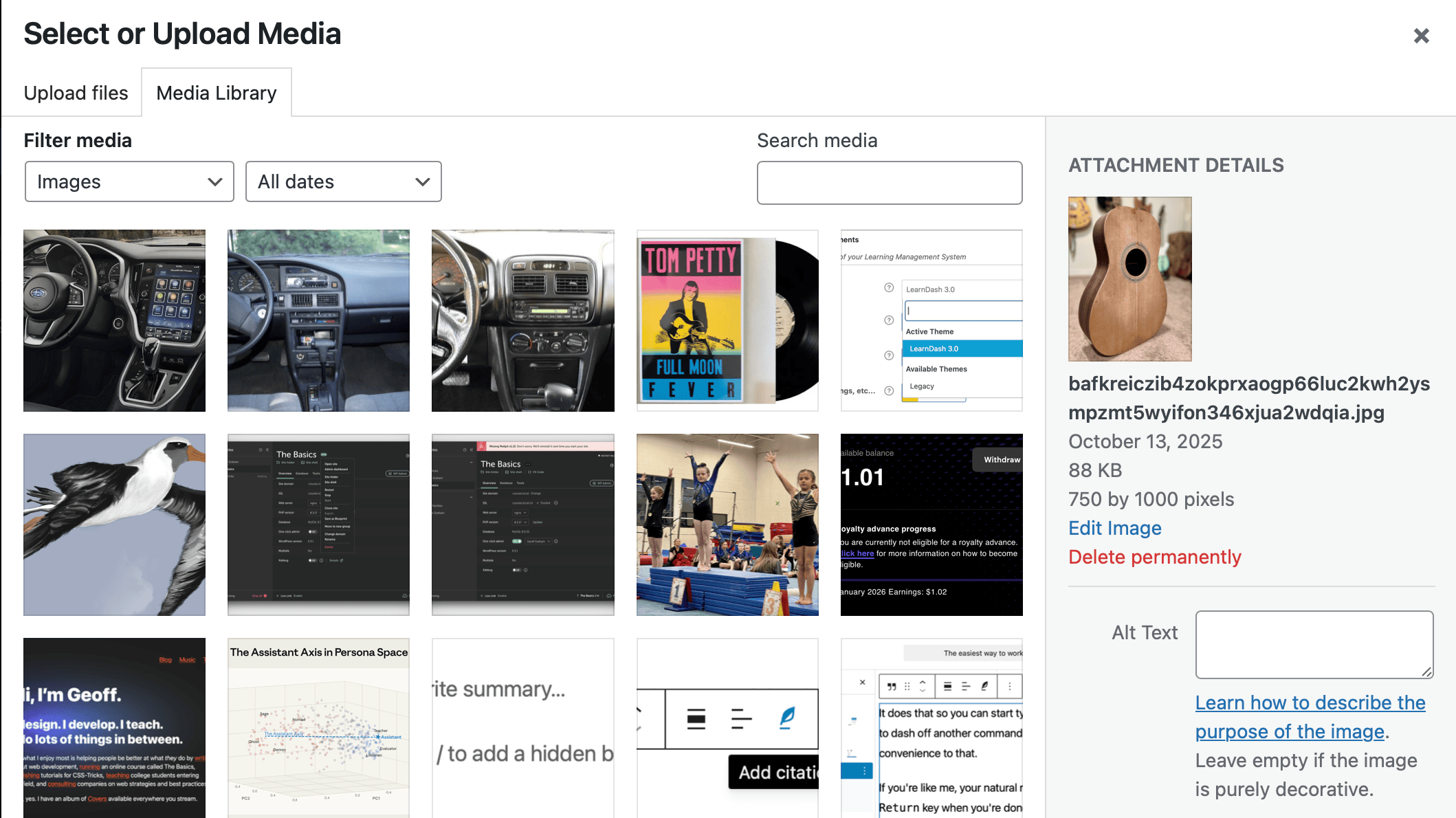
Task: Click the '88 KB' file size text
Action: [x=1095, y=470]
